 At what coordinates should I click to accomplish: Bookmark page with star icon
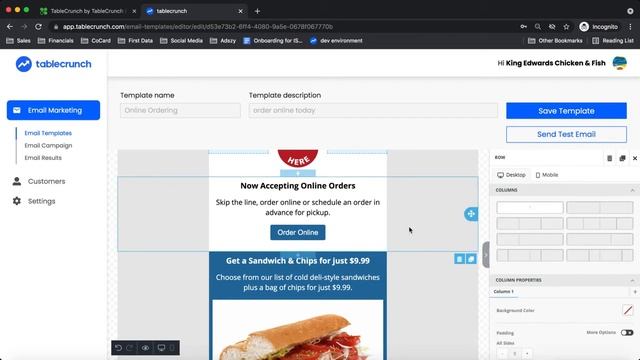tap(566, 27)
